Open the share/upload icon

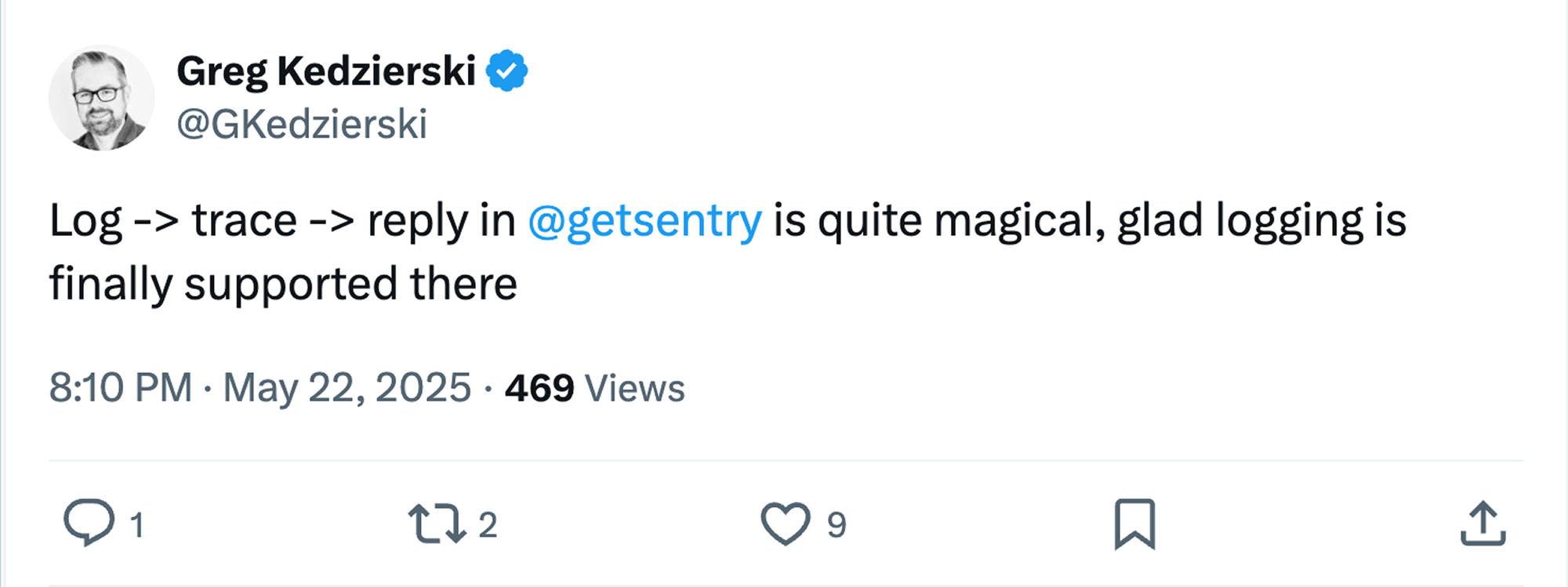pyautogui.click(x=1483, y=524)
